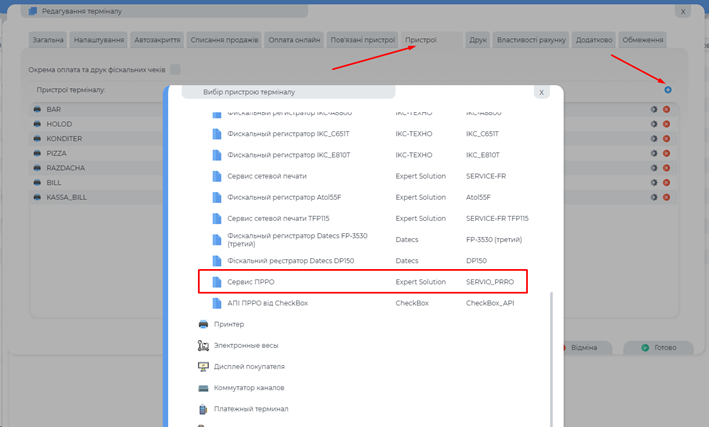The image size is (709, 427).
Task: Switch to the Пристрої tab
Action: pyautogui.click(x=420, y=40)
